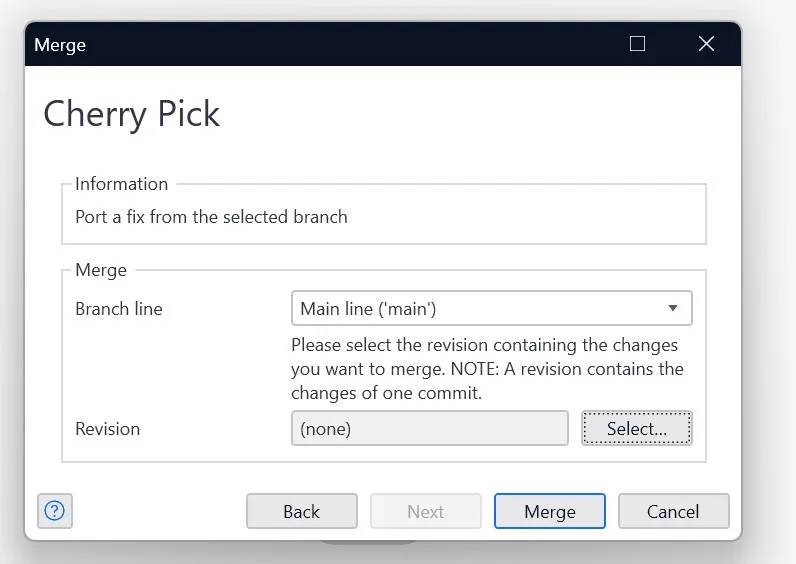The image size is (796, 564).
Task: Open the Branch line combo box
Action: pyautogui.click(x=491, y=309)
